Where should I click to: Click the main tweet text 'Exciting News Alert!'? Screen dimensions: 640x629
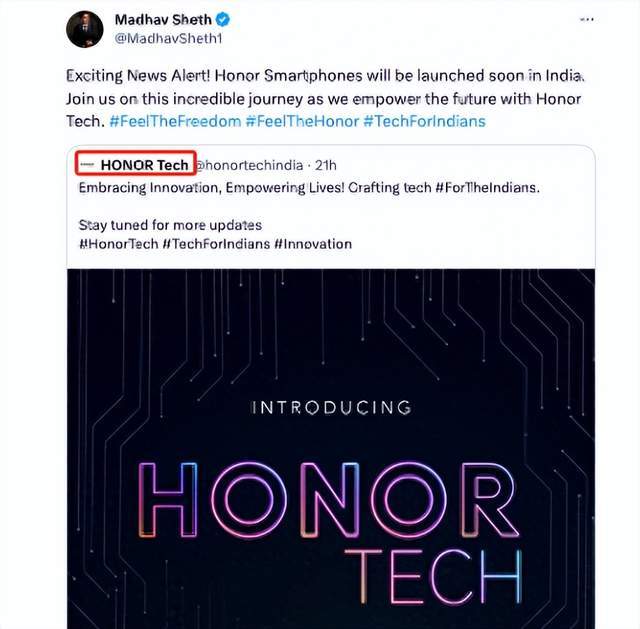click(x=138, y=76)
